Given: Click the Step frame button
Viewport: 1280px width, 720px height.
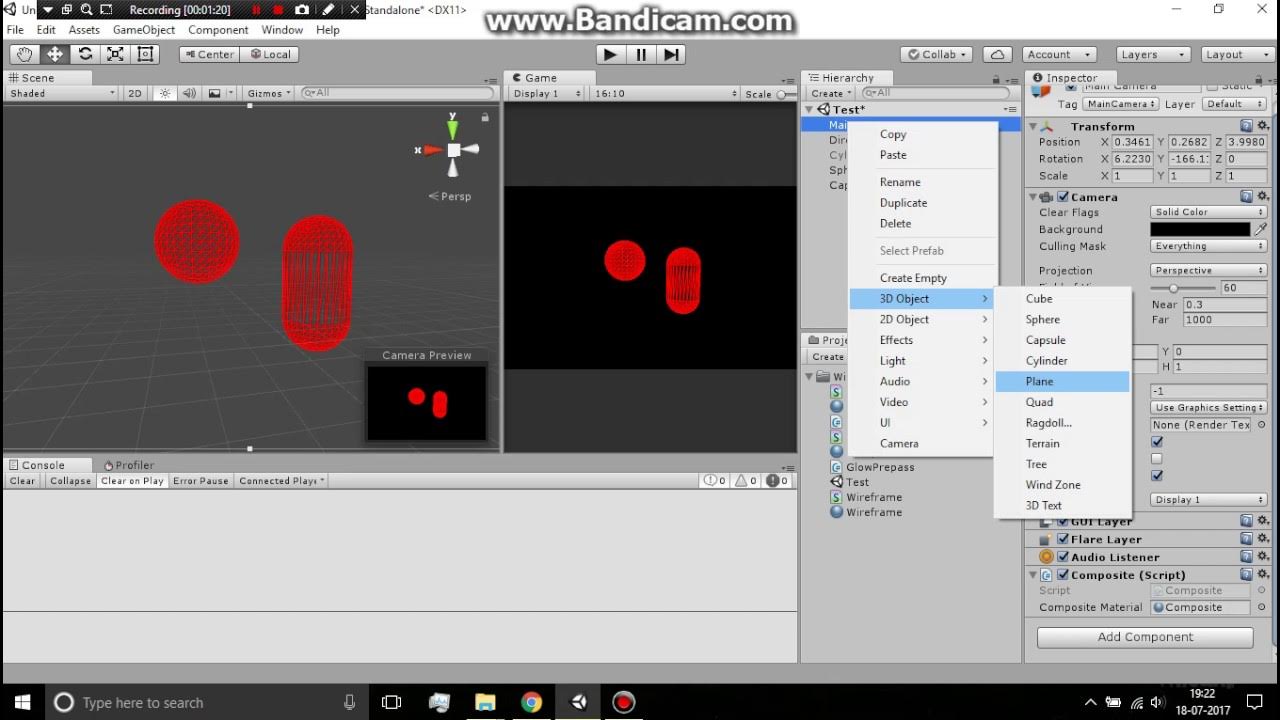Looking at the screenshot, I should click(x=671, y=54).
